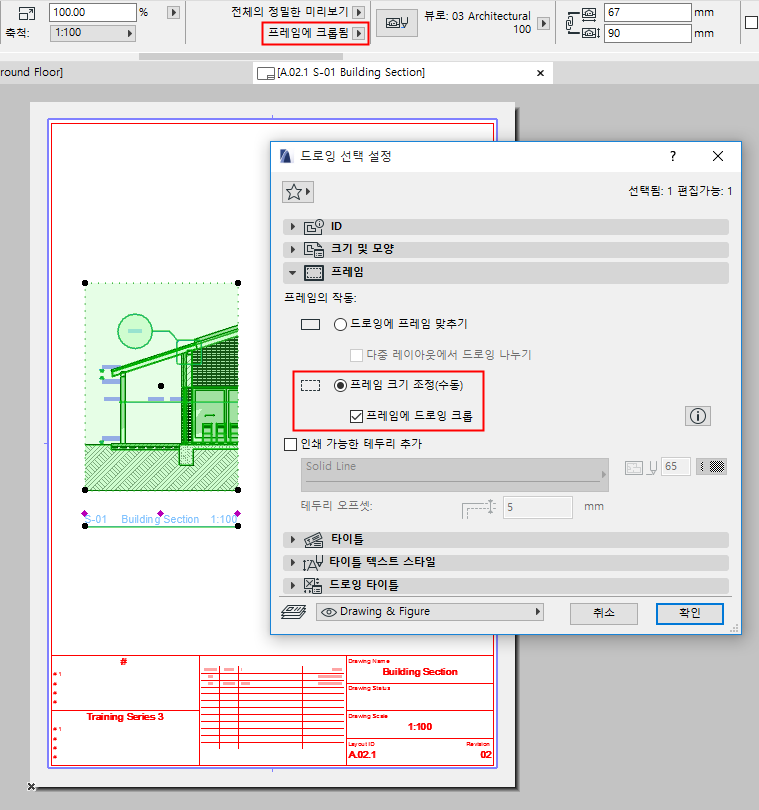Toggle the checkbox at top right toolbar edge
The height and width of the screenshot is (810, 759).
coord(752,23)
